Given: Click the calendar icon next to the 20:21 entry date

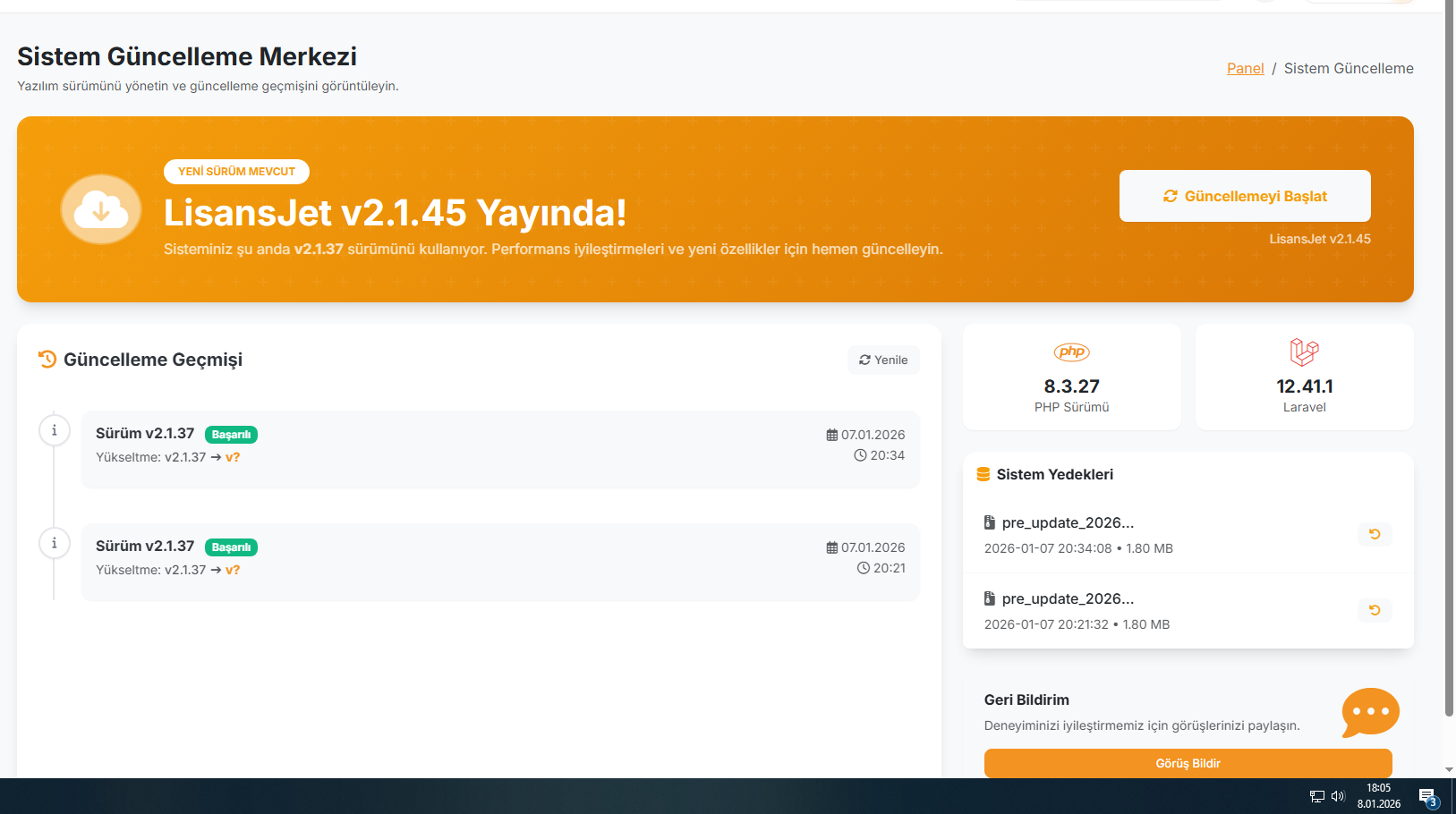Looking at the screenshot, I should 832,547.
